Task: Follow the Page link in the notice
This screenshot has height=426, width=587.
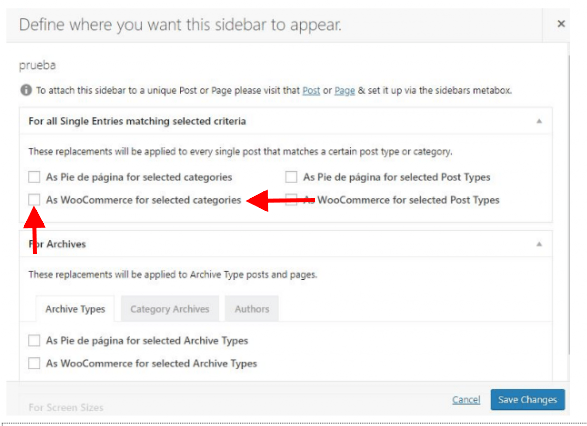Action: point(344,91)
